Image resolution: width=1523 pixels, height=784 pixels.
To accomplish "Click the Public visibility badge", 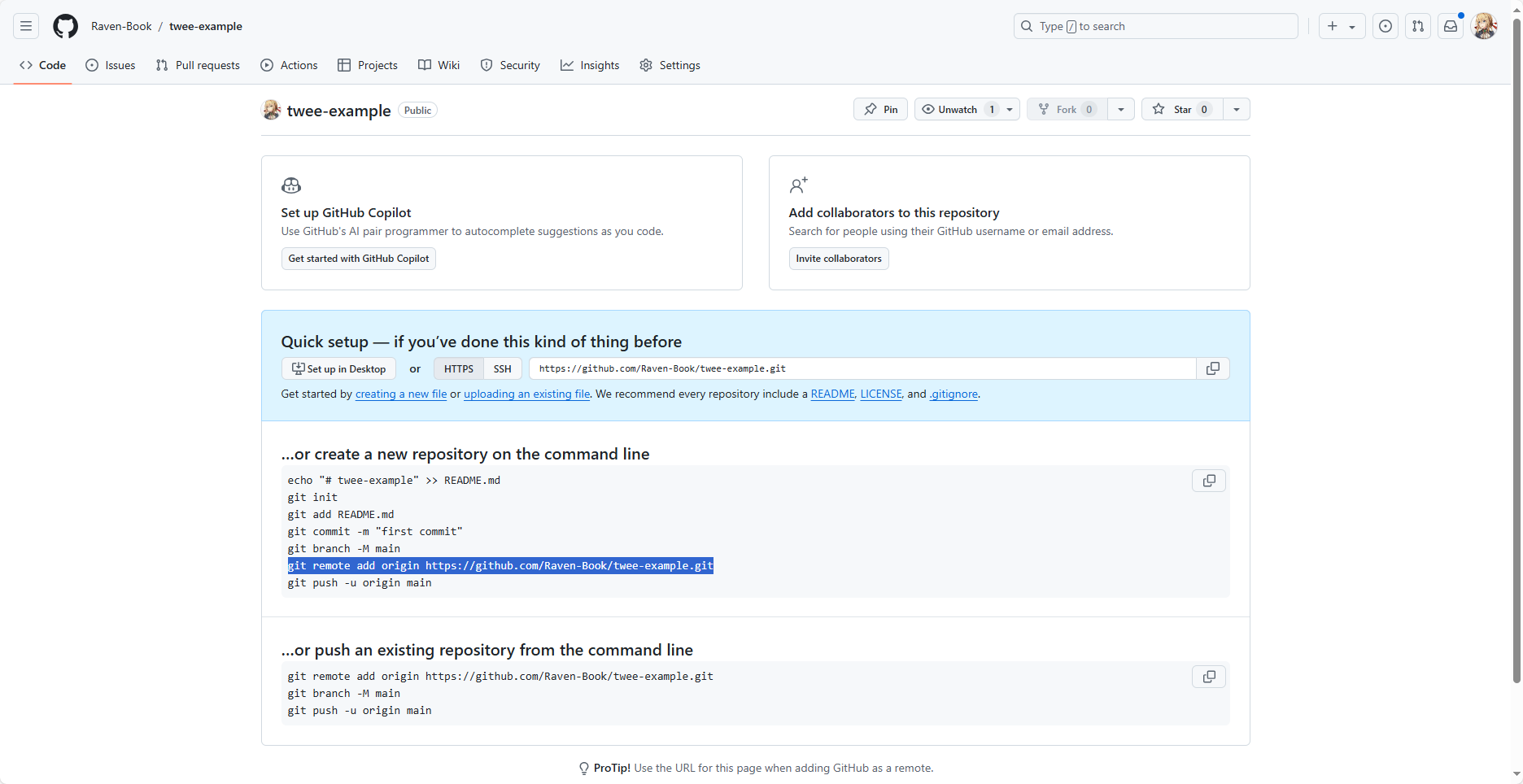I will (x=417, y=110).
